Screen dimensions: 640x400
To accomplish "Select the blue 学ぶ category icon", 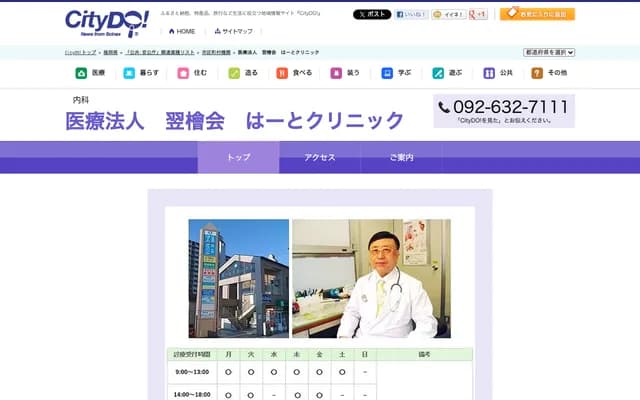I will point(387,73).
